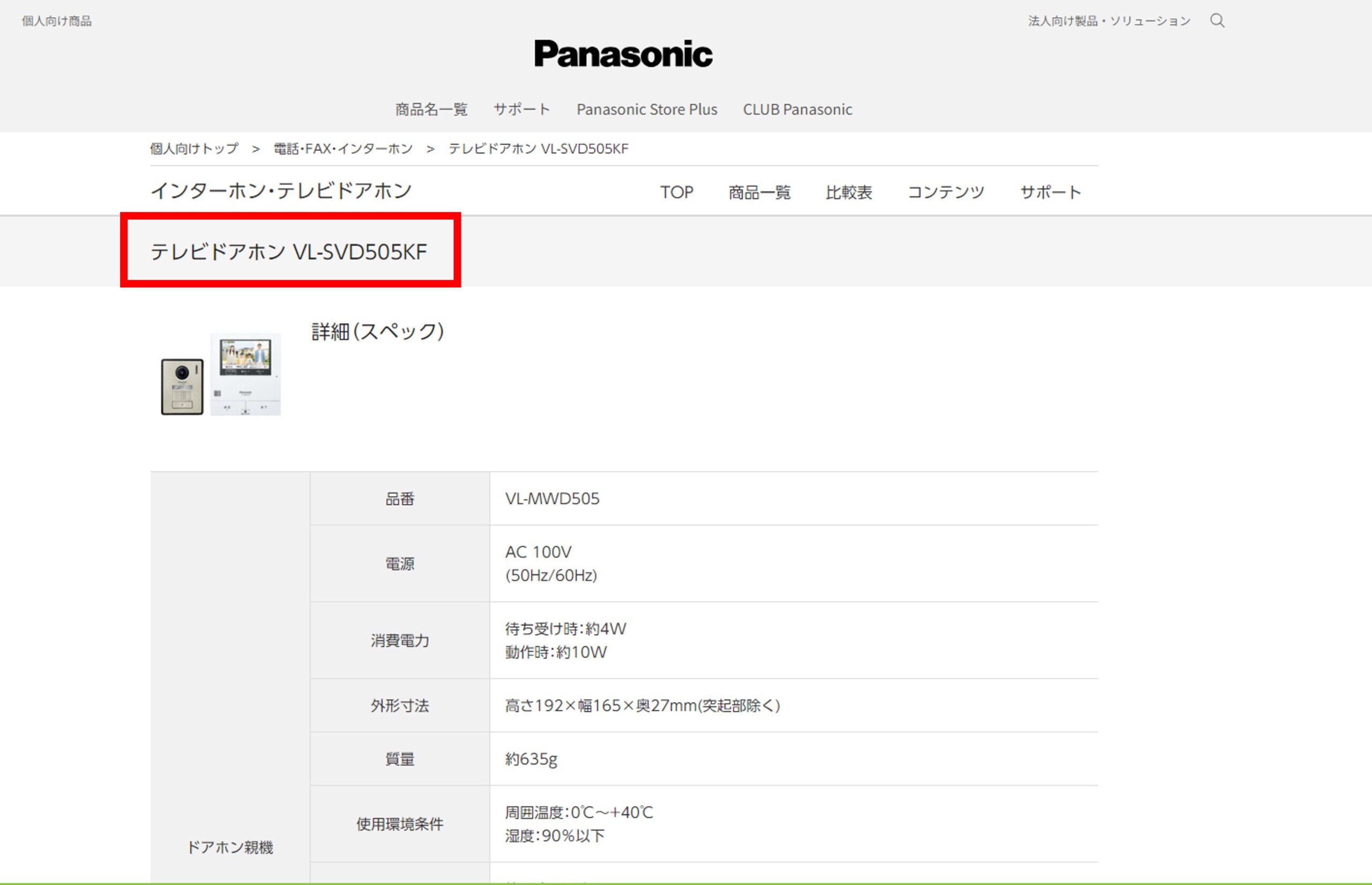Screen dimensions: 1372x885
Task: Open 個人向け商品 link in header
Action: tap(57, 21)
